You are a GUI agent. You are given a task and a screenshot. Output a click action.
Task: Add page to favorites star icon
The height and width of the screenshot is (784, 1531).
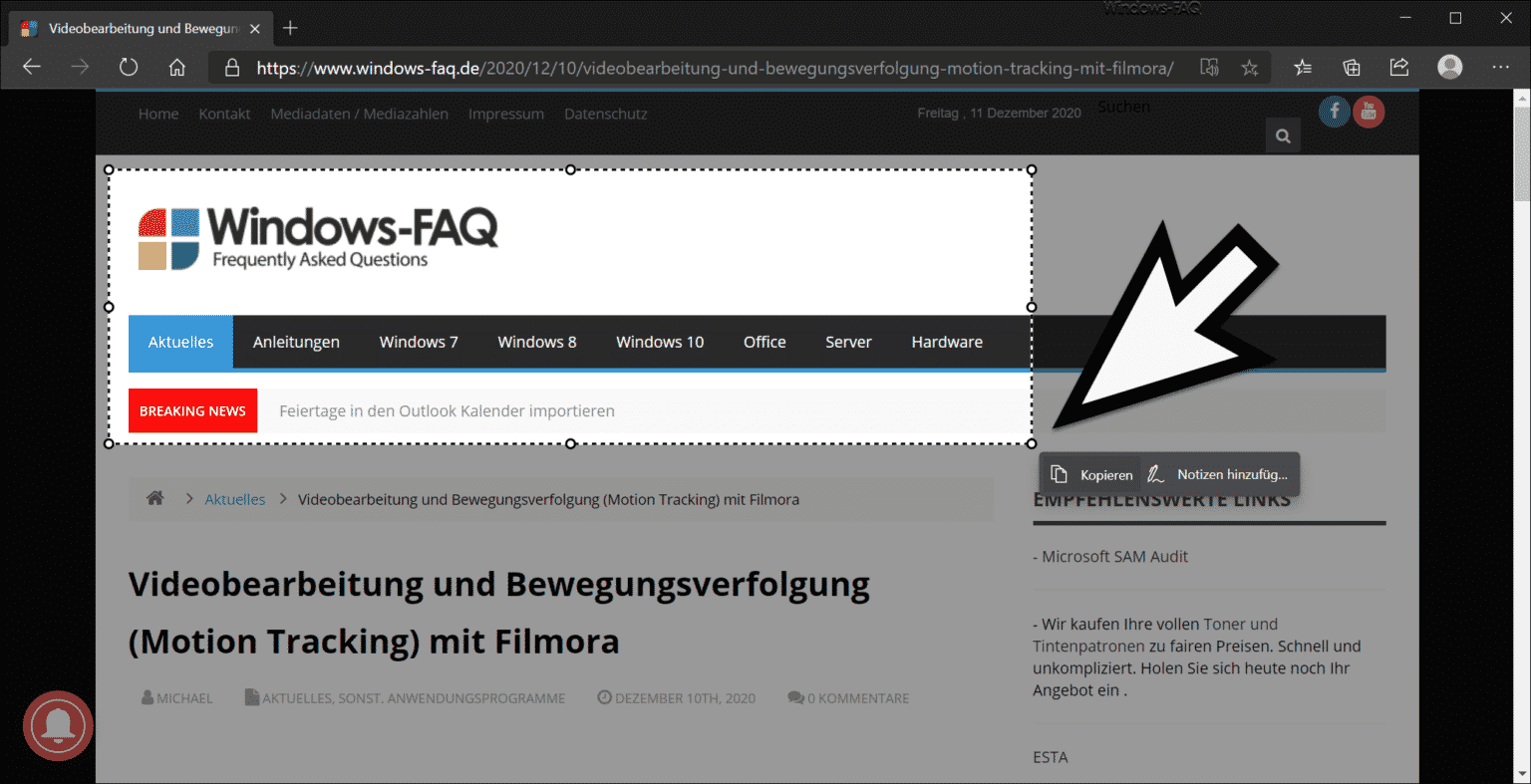click(1250, 68)
